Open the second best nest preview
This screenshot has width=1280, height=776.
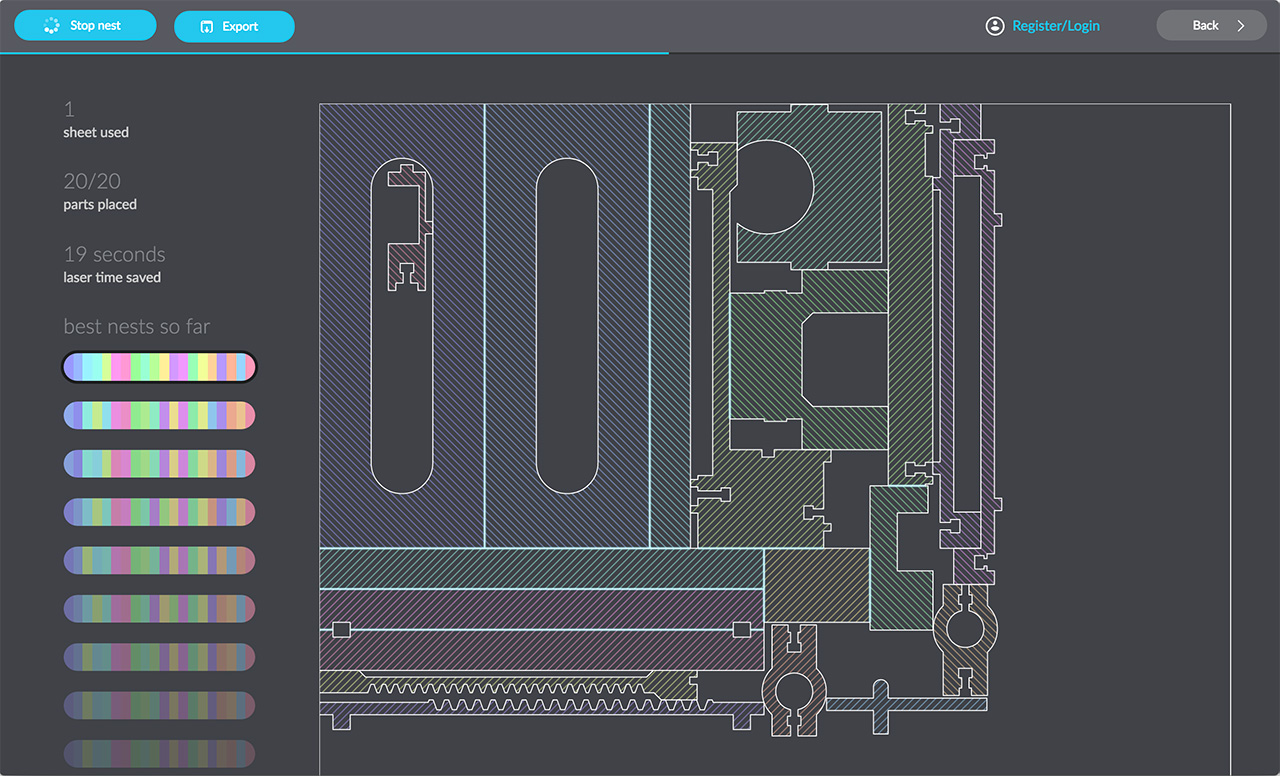pos(159,415)
